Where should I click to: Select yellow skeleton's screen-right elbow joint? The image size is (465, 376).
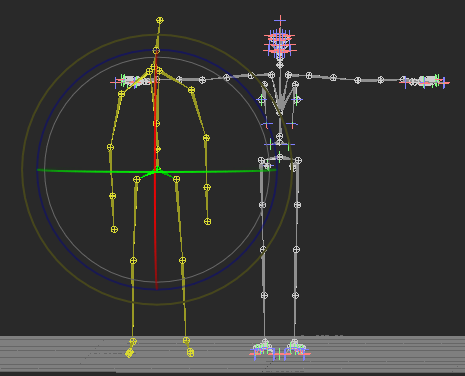point(206,138)
